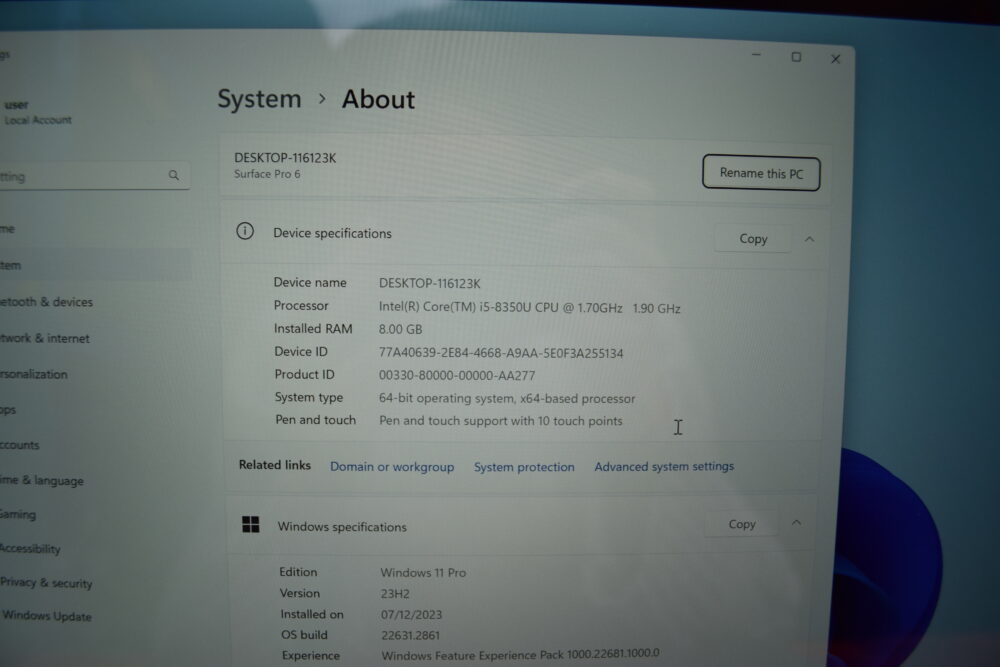
Task: Click the About page title
Action: click(x=378, y=99)
